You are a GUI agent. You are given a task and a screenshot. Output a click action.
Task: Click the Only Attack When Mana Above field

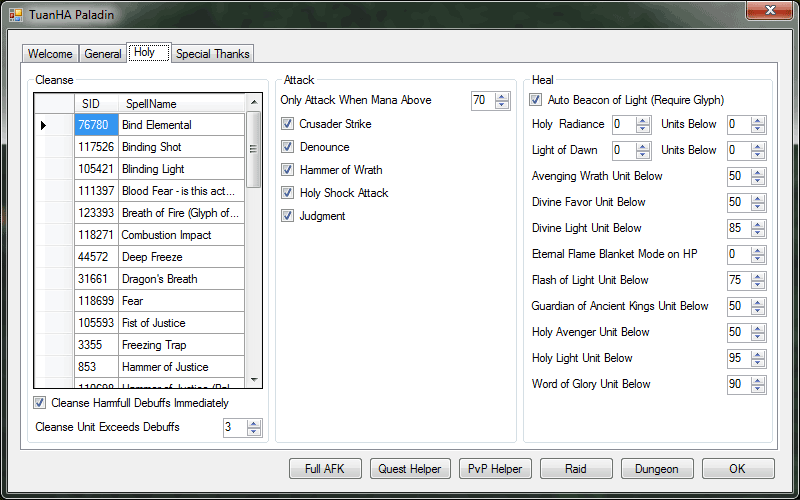[482, 100]
